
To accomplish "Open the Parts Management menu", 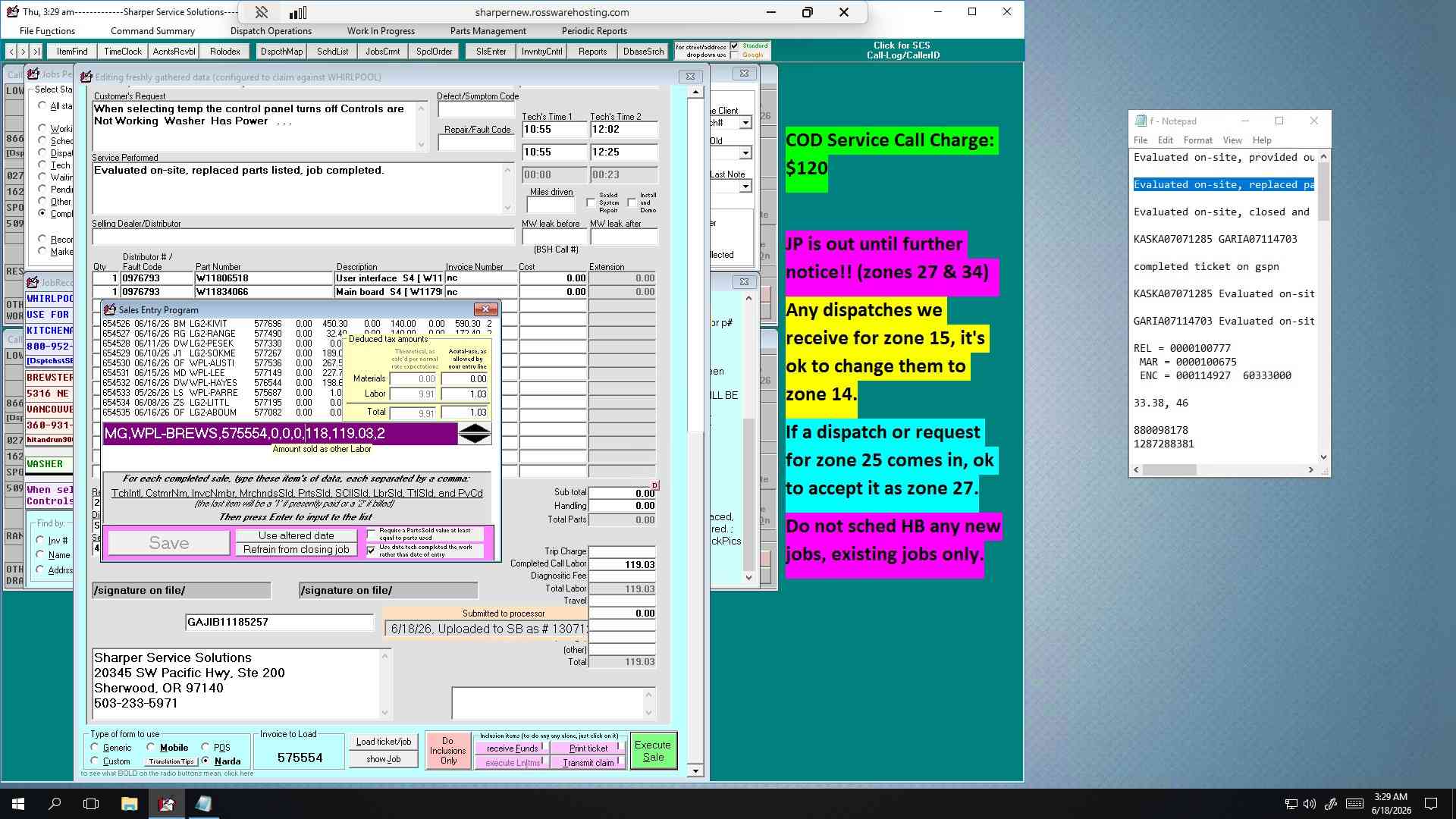I will point(488,31).
